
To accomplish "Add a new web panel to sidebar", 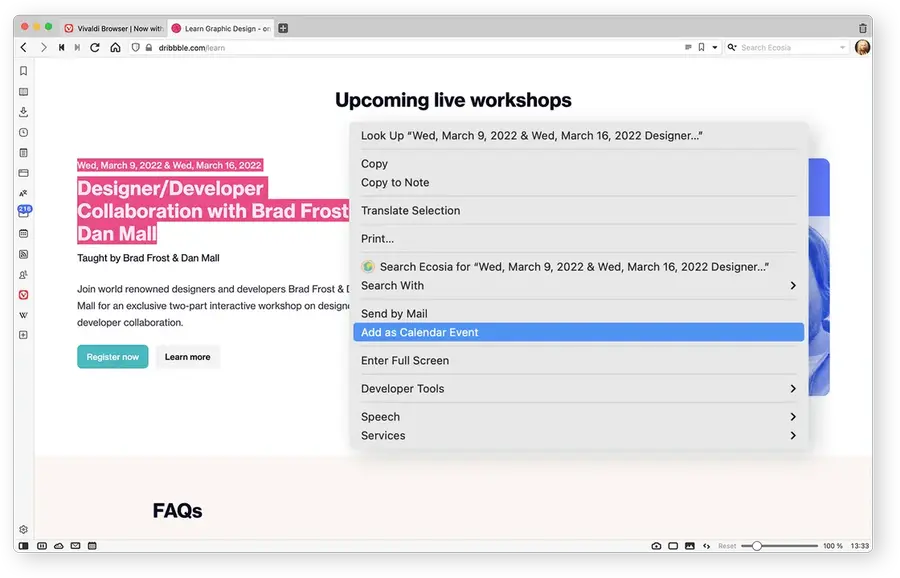I will 24,335.
